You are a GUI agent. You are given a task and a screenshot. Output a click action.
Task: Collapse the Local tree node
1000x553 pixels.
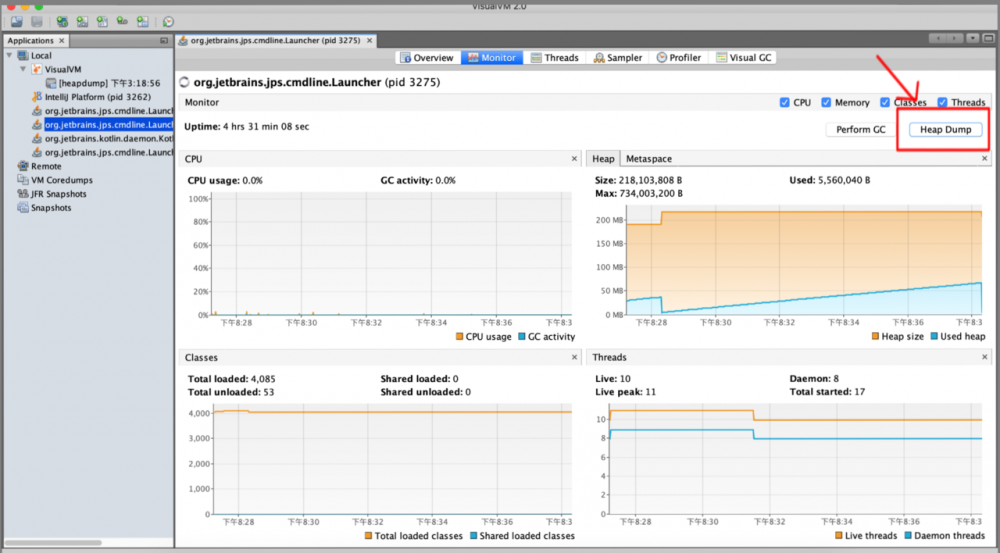click(9, 55)
